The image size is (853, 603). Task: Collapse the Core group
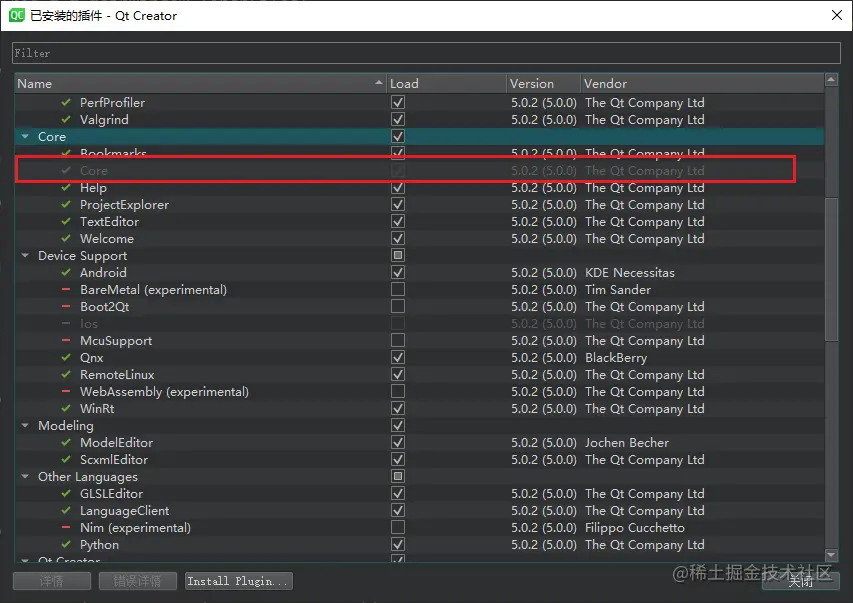tap(25, 137)
